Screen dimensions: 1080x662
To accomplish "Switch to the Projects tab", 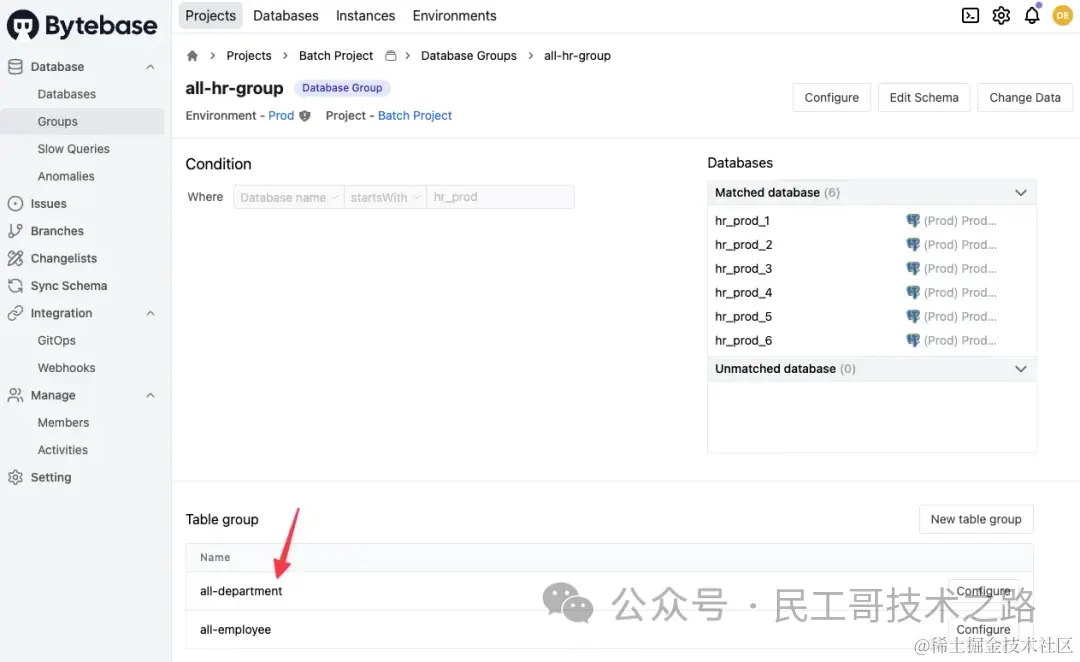I will click(x=210, y=15).
